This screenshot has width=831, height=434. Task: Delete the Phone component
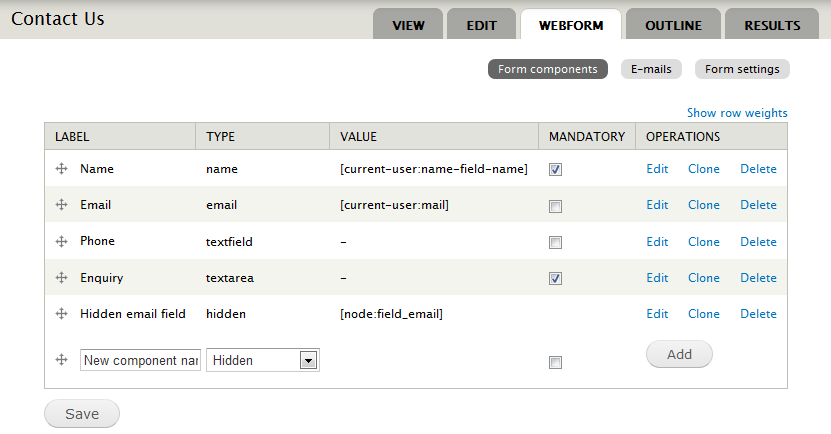coord(758,242)
